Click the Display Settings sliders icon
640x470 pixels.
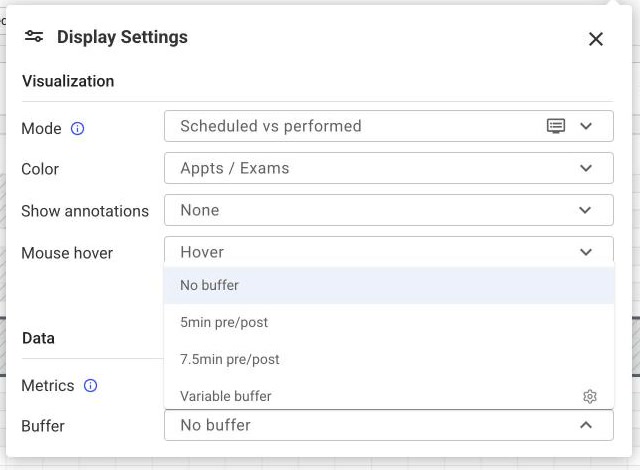pyautogui.click(x=34, y=36)
